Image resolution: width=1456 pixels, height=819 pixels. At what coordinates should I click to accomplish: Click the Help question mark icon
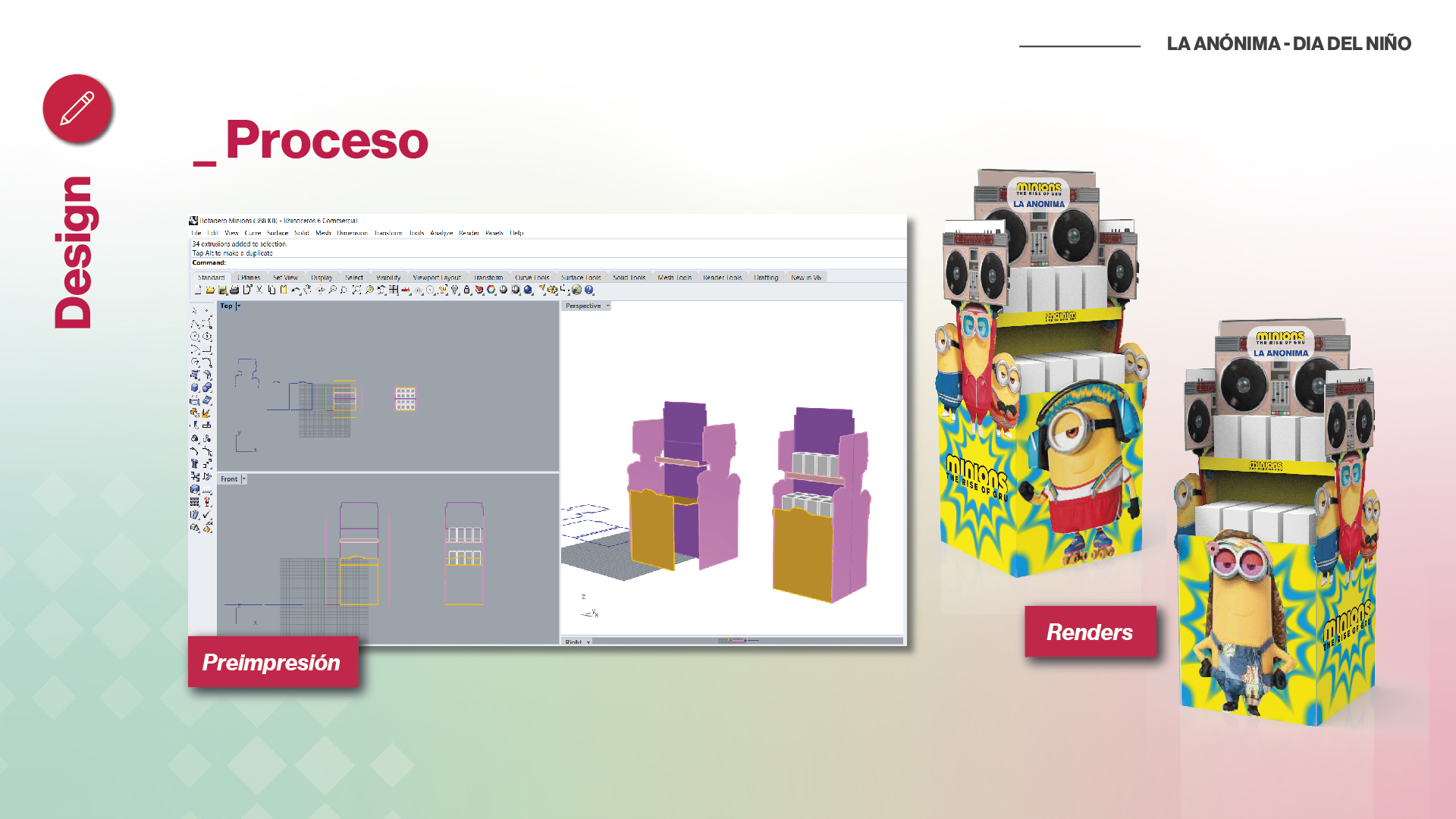pyautogui.click(x=588, y=290)
